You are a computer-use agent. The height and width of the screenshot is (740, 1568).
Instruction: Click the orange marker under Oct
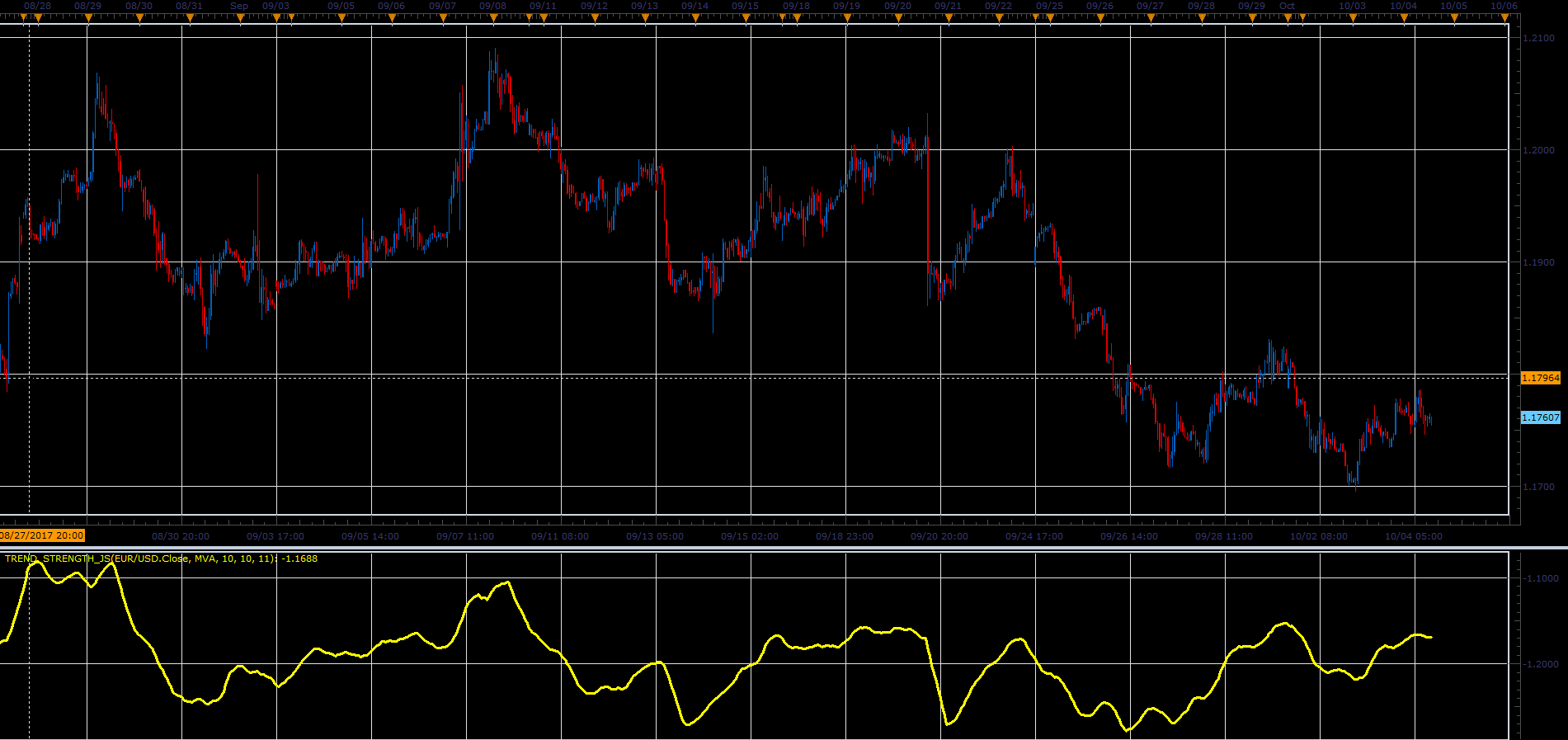pos(1288,17)
